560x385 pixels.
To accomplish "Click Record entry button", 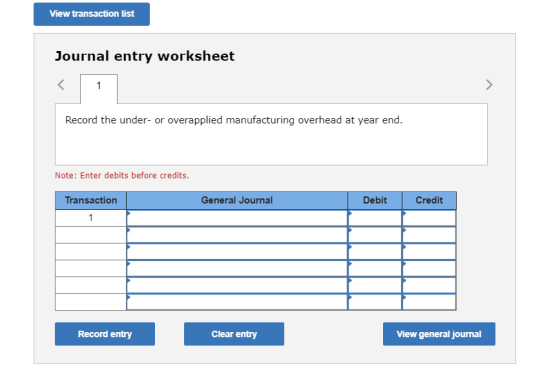I will click(105, 334).
